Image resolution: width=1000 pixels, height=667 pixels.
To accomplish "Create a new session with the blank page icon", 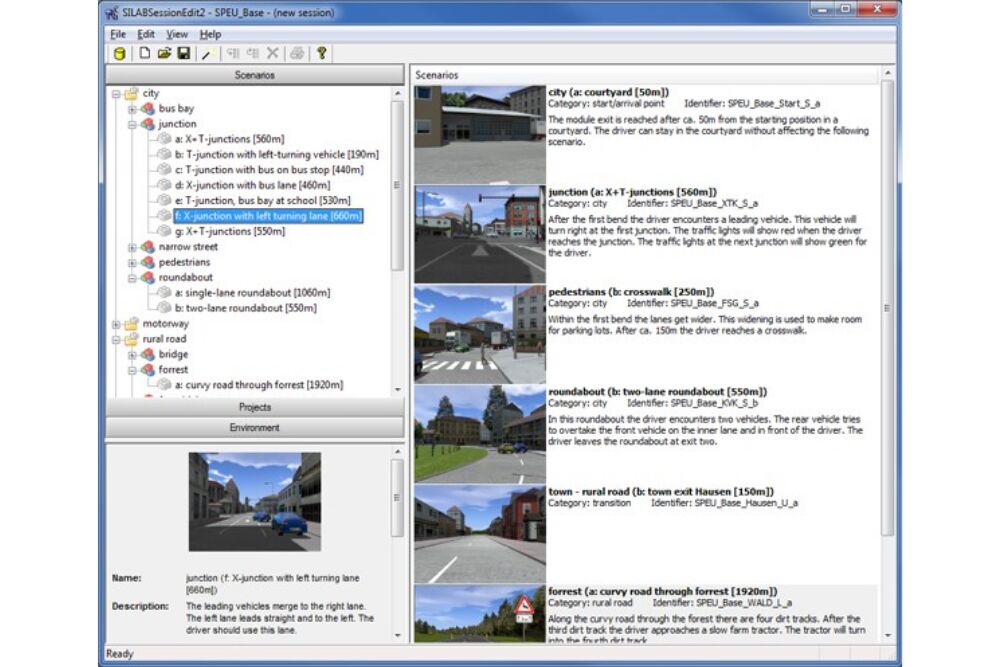I will pyautogui.click(x=146, y=54).
